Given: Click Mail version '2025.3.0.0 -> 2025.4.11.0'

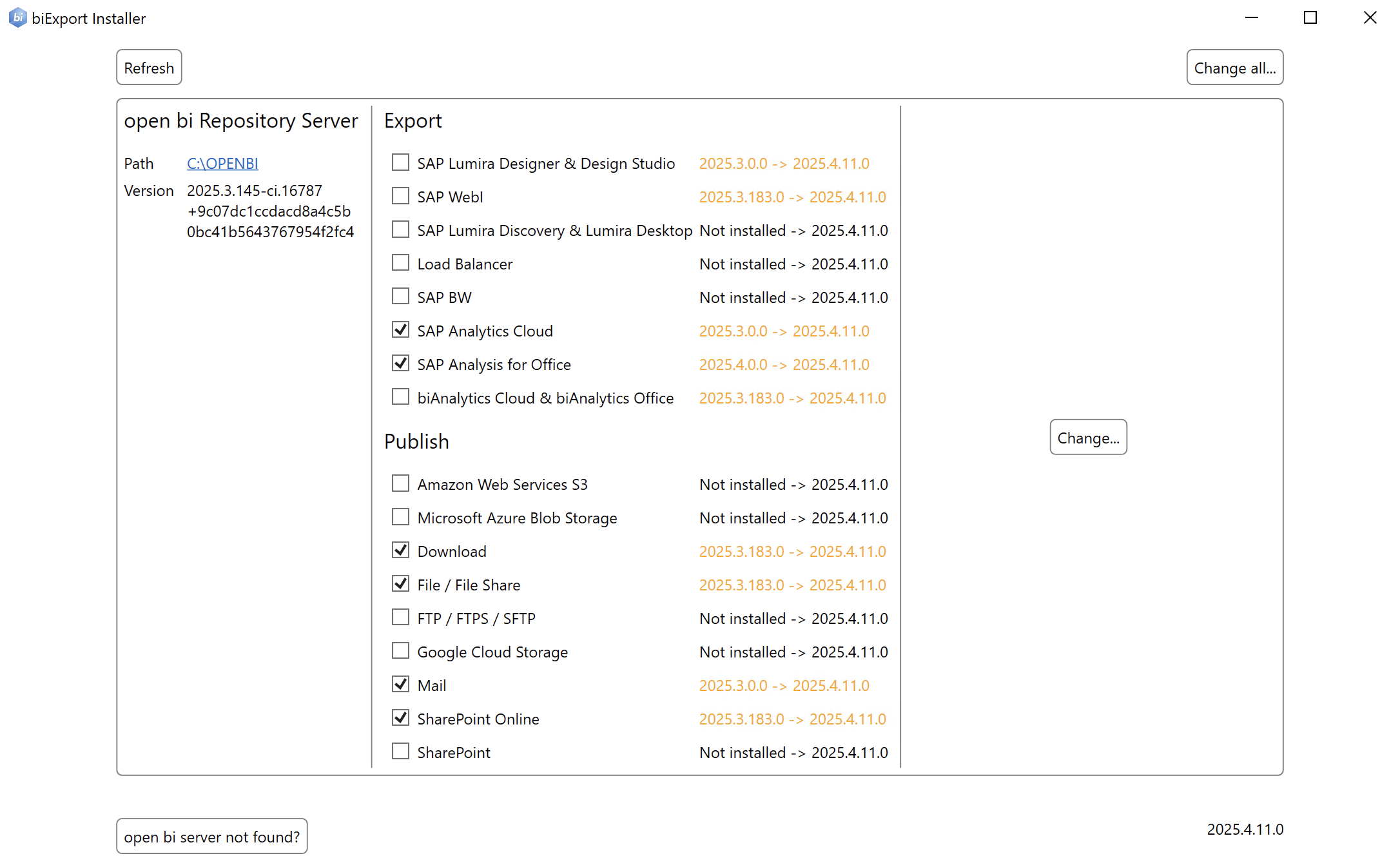Looking at the screenshot, I should [784, 686].
